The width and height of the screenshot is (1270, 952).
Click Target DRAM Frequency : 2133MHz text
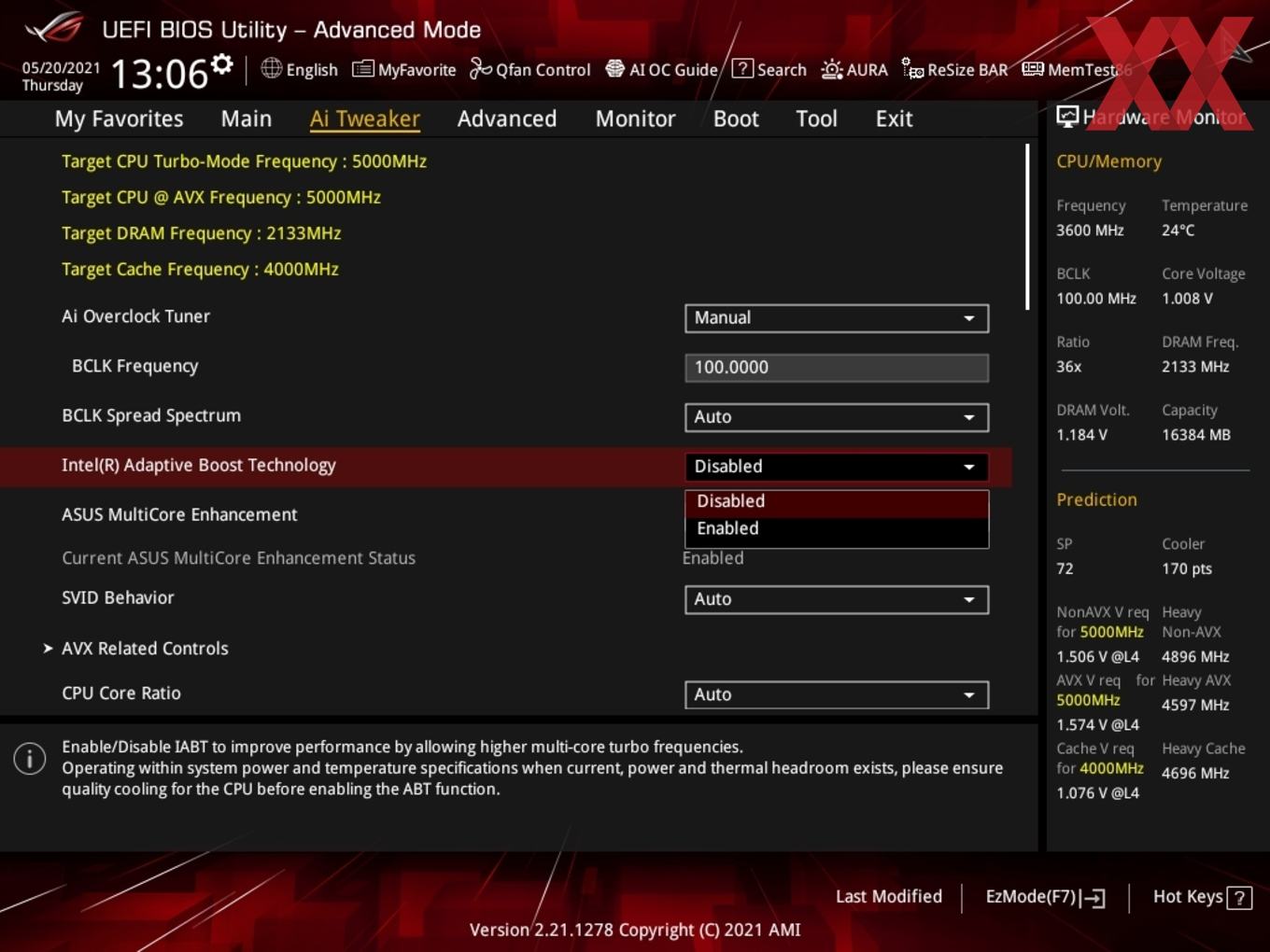pyautogui.click(x=201, y=233)
